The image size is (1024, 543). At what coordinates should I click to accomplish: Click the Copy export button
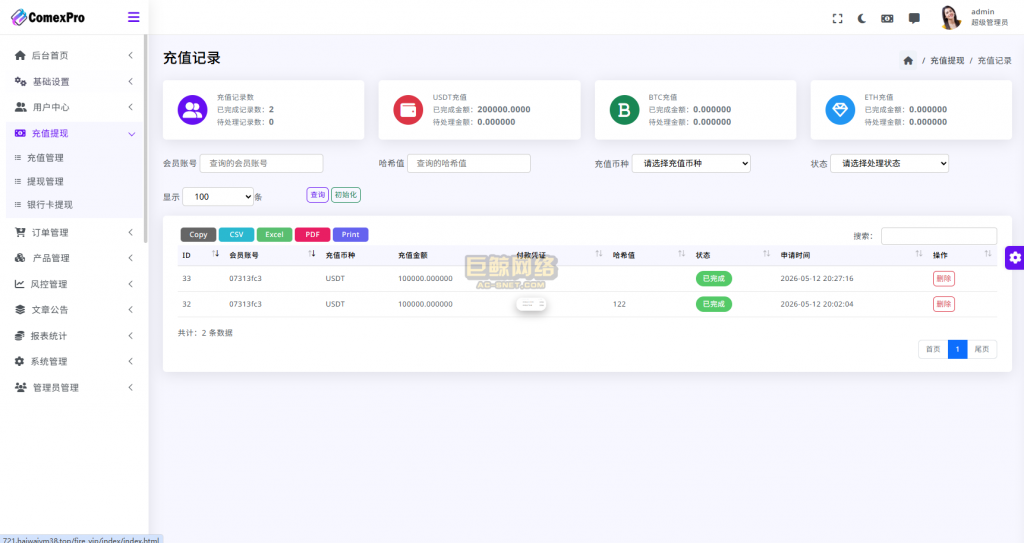[198, 235]
